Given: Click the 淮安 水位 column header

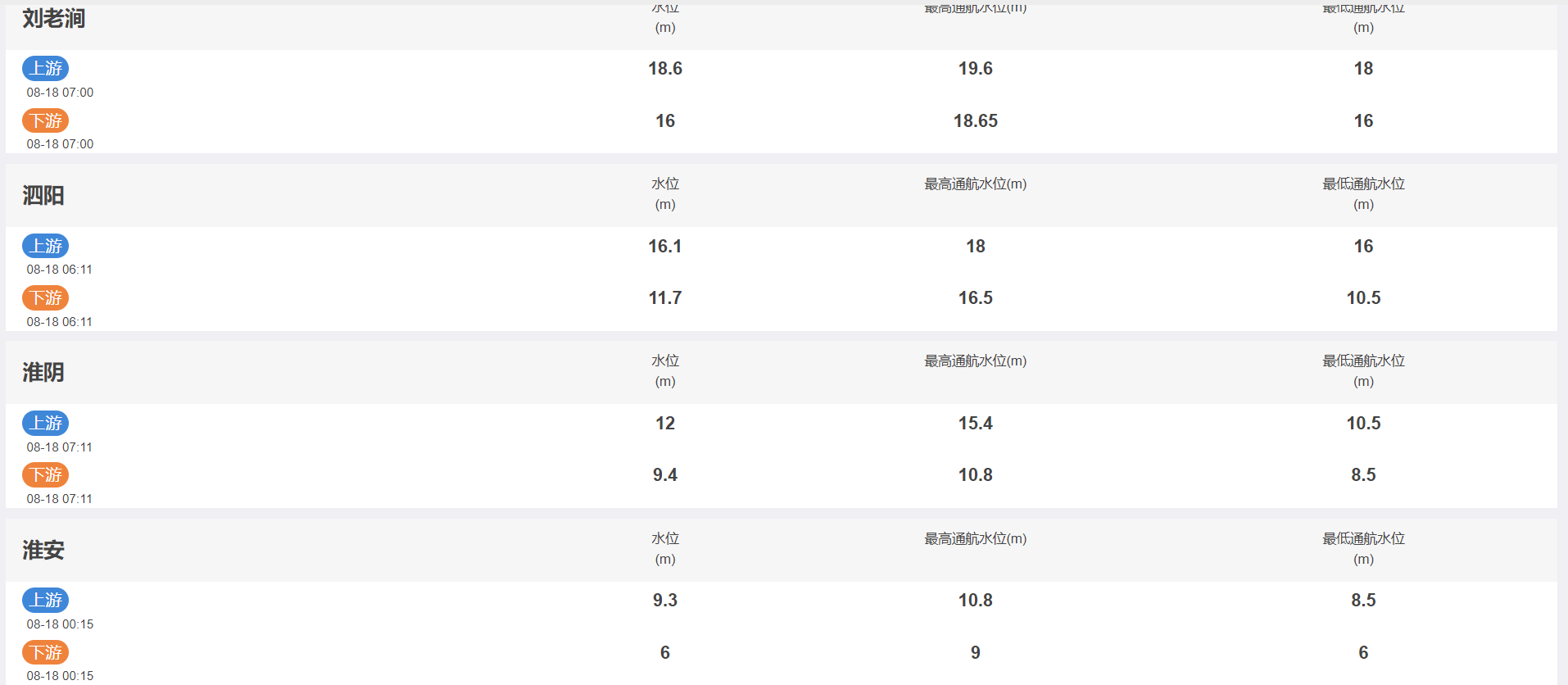Looking at the screenshot, I should (665, 549).
